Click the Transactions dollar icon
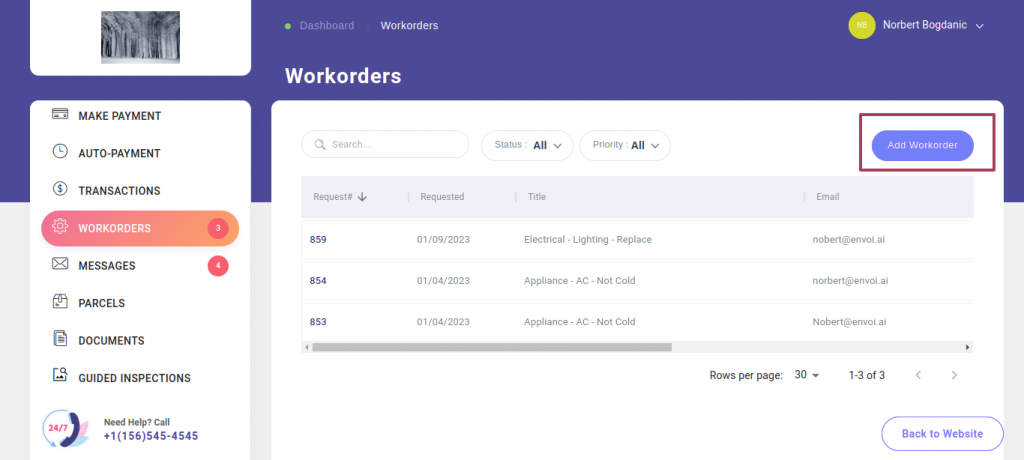 click(60, 189)
